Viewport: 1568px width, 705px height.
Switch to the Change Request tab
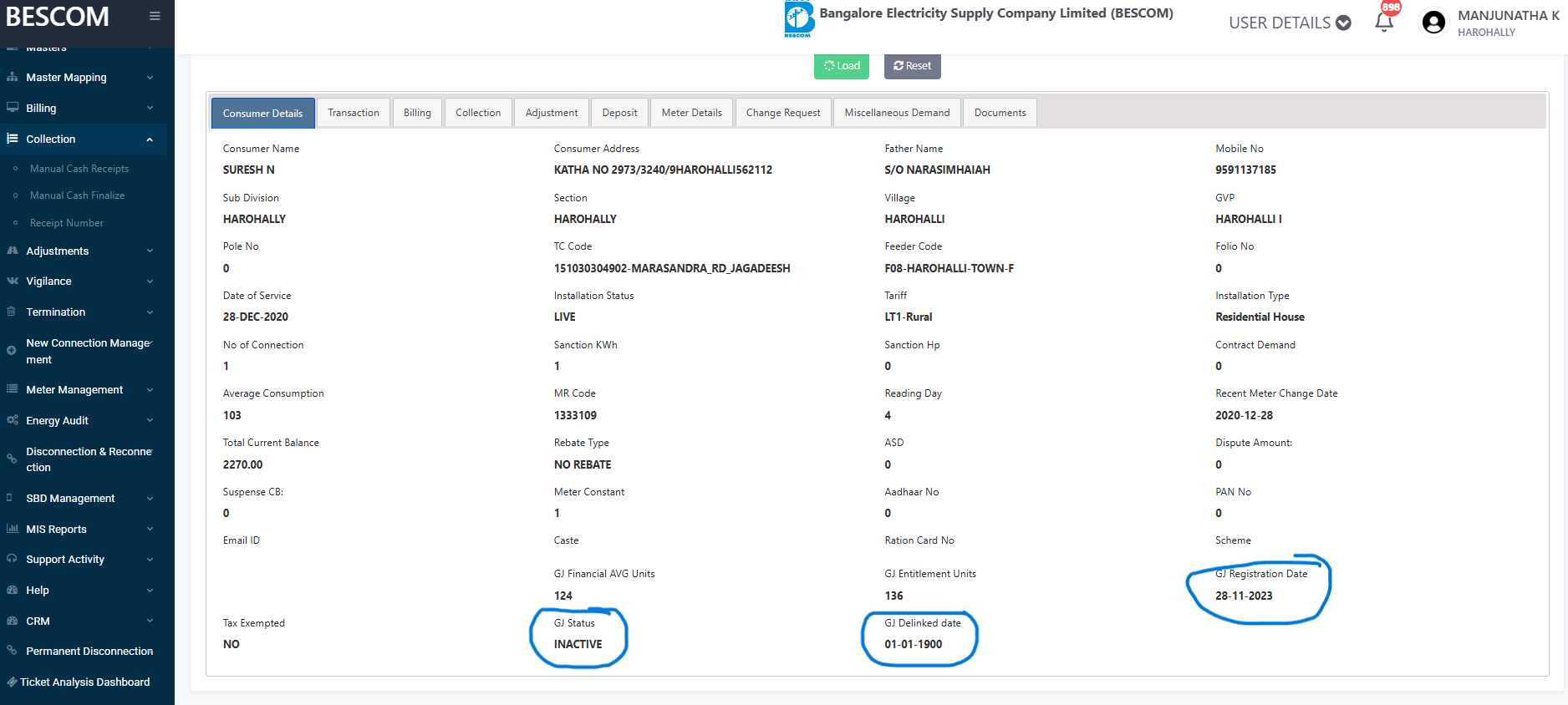[783, 113]
